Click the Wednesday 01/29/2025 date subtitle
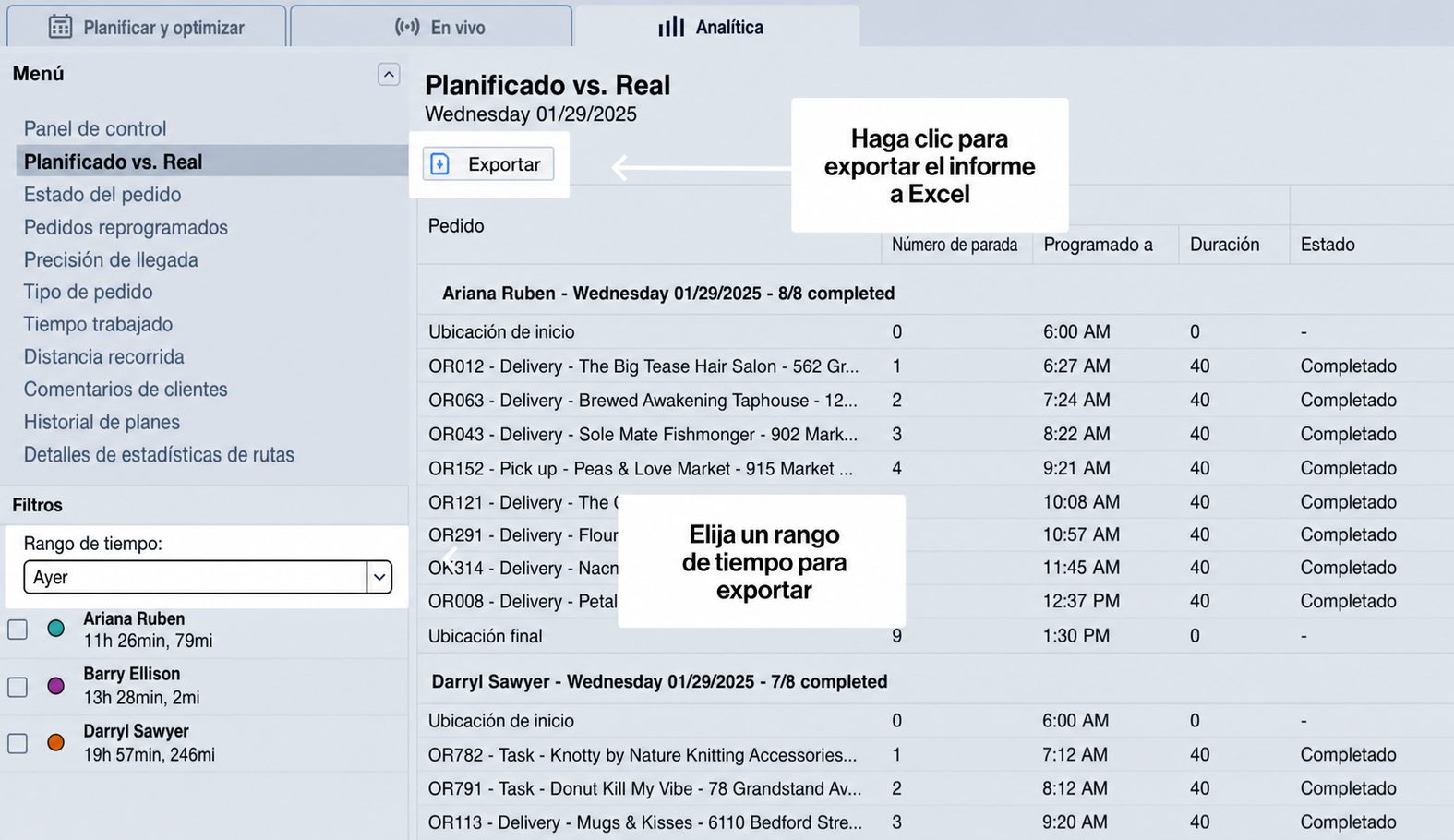Screen dimensions: 1454x840 (531, 114)
